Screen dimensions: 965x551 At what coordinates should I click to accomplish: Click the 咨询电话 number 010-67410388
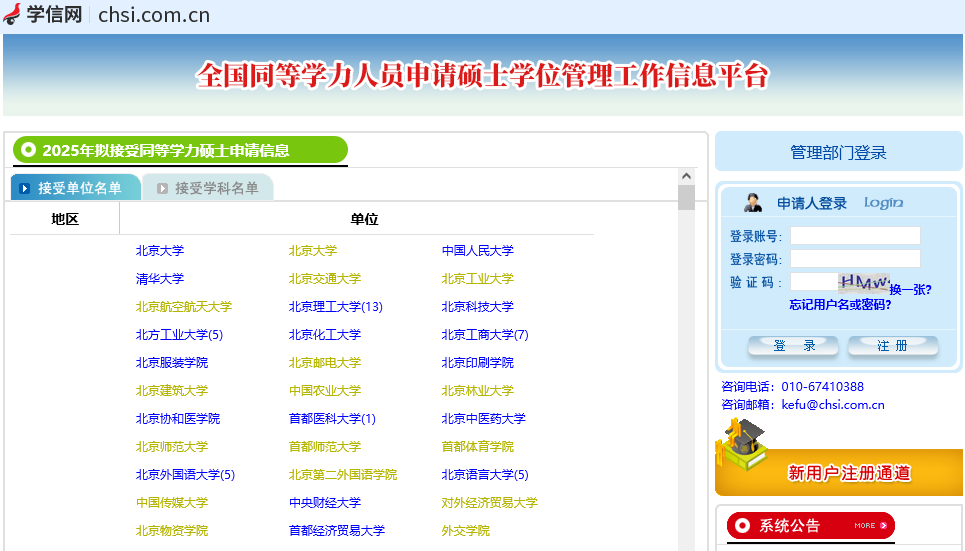[x=822, y=387]
